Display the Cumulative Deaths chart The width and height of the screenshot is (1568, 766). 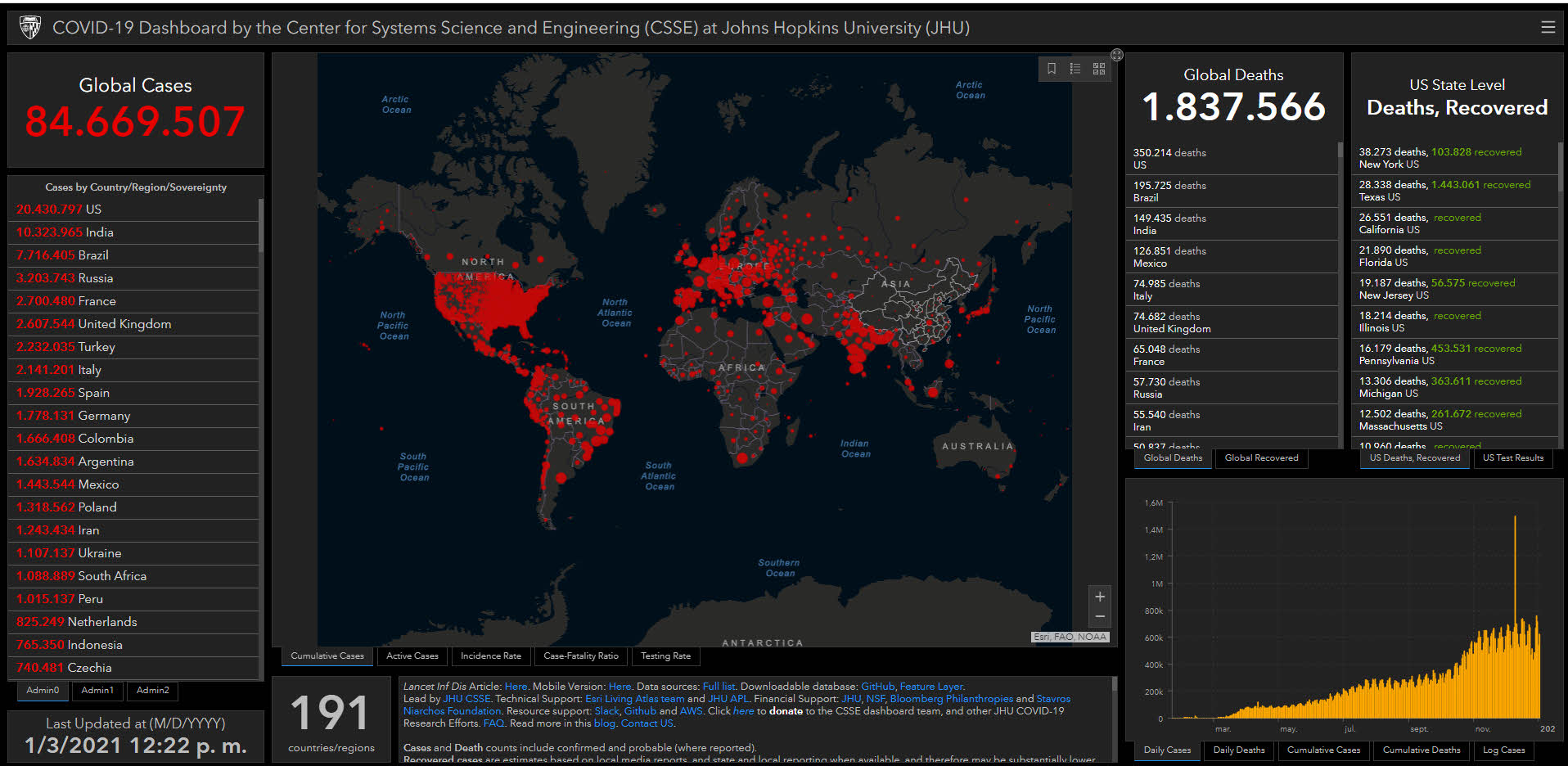click(x=1421, y=750)
